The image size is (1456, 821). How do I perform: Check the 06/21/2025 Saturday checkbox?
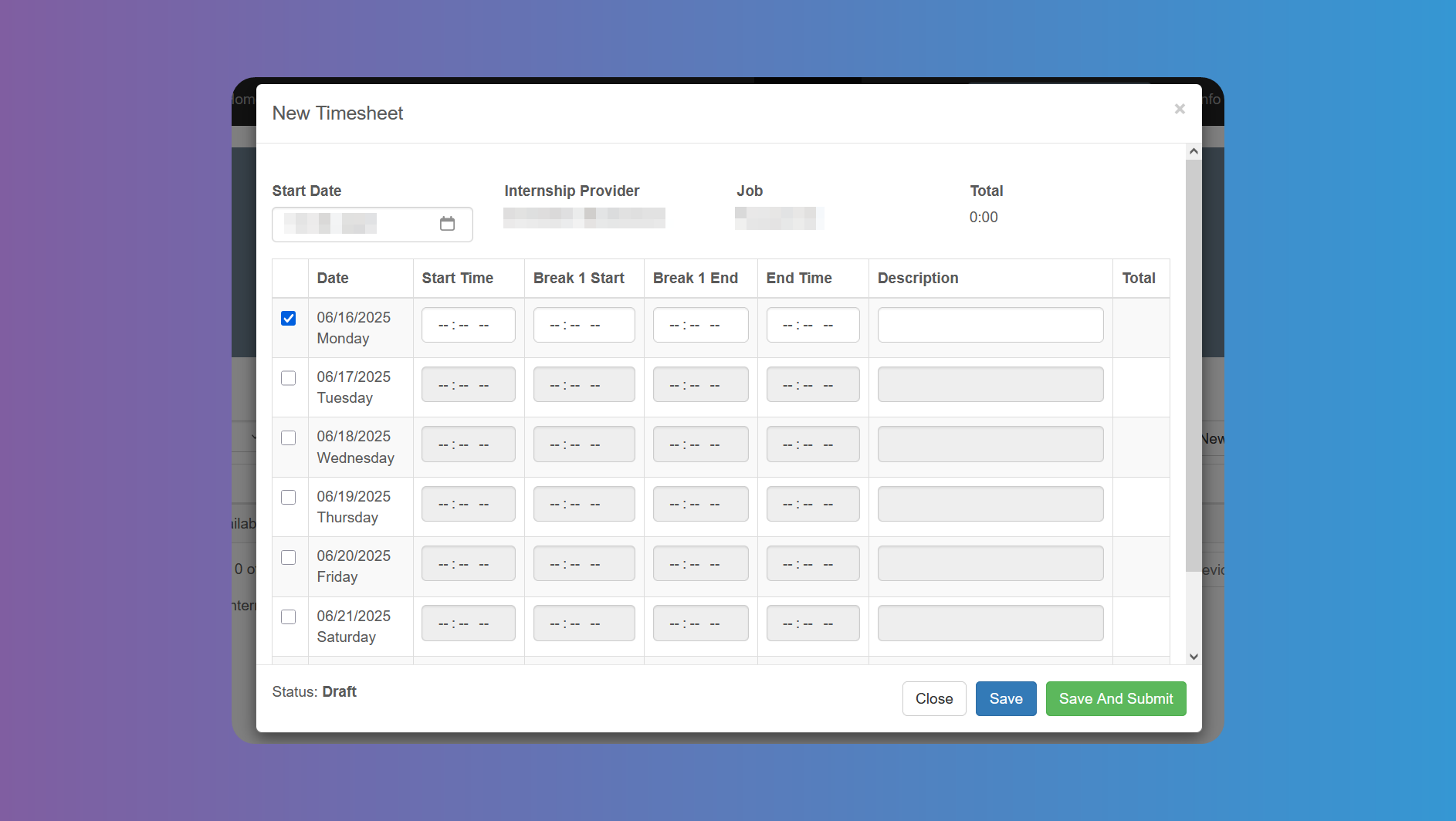pyautogui.click(x=289, y=617)
